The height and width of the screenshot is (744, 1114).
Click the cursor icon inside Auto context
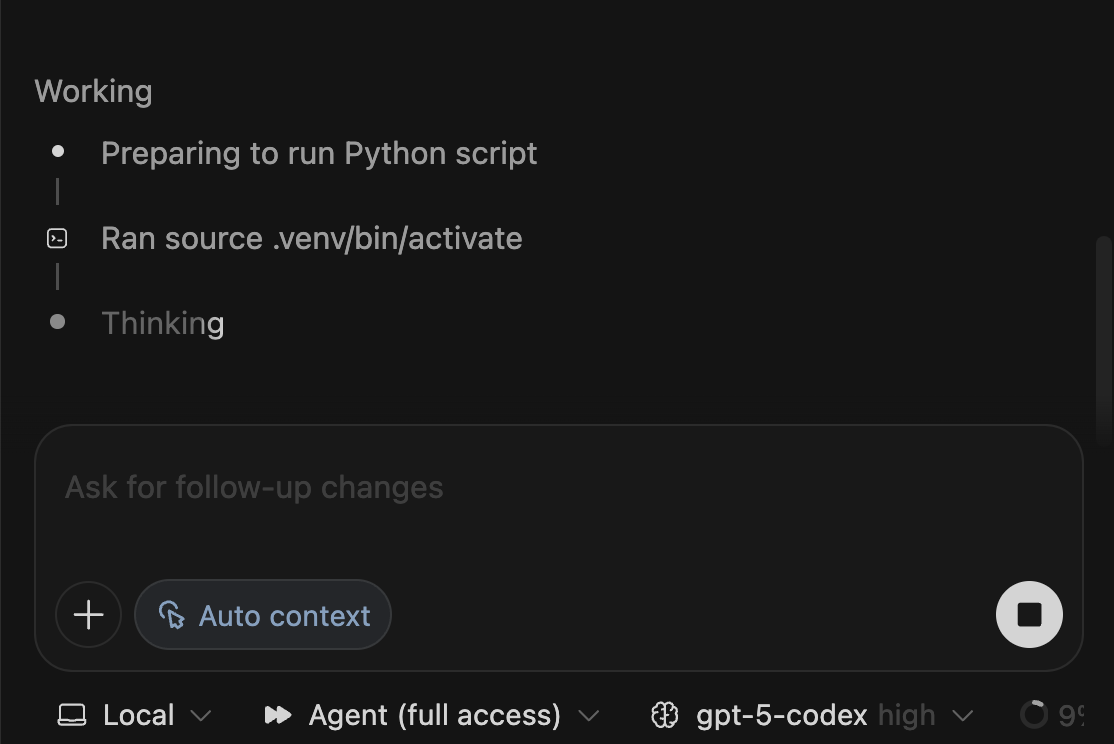172,615
